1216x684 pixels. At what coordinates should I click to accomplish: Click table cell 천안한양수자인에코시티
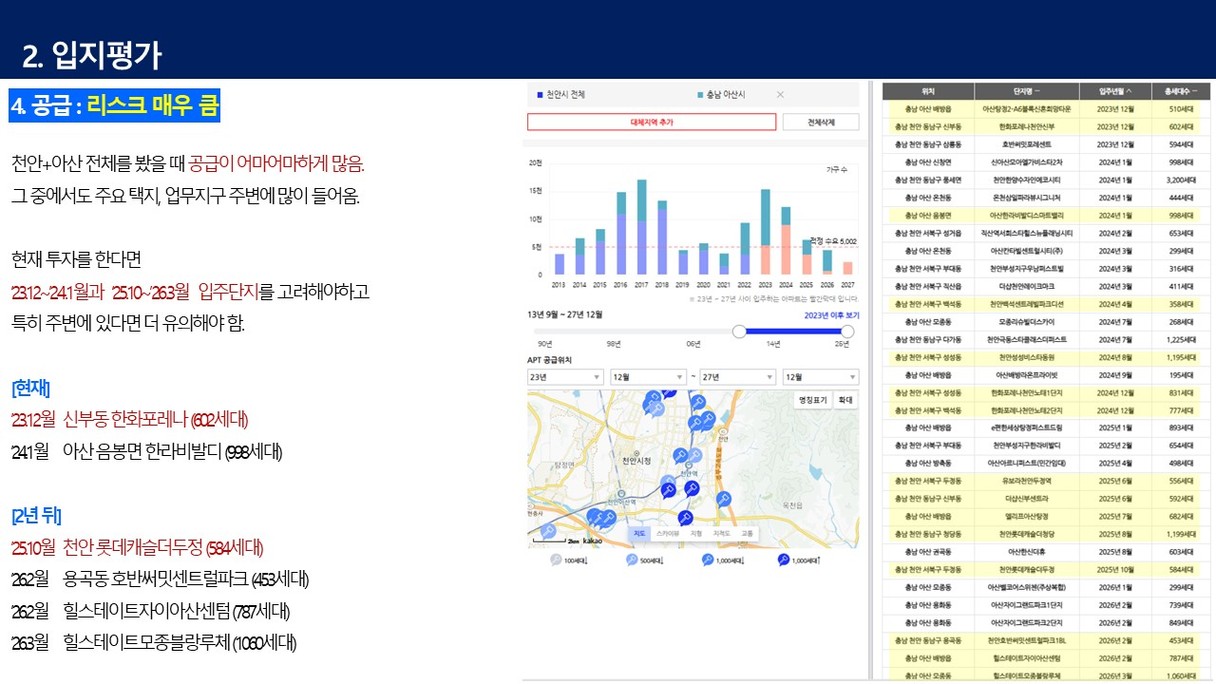tap(1027, 180)
